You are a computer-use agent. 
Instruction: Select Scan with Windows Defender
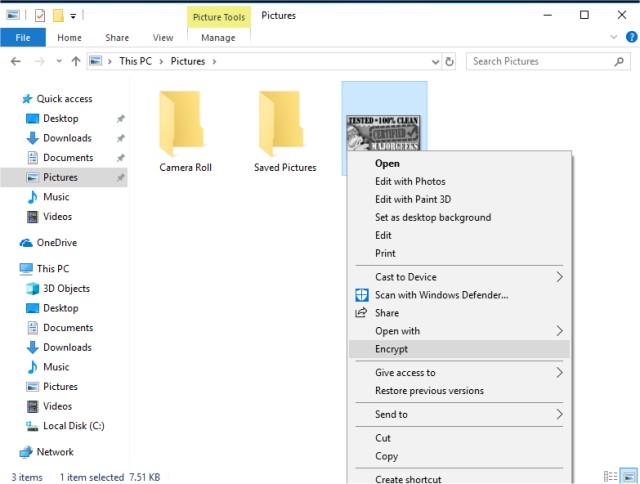(x=441, y=295)
